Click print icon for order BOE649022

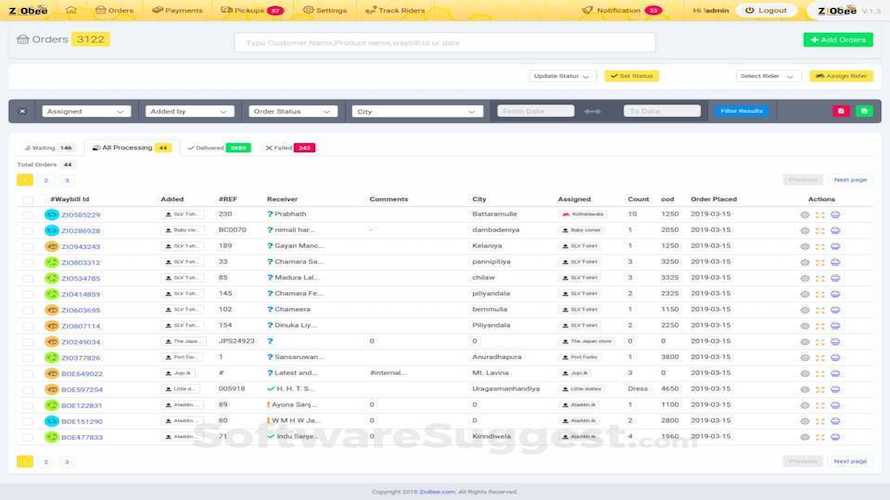coord(835,374)
